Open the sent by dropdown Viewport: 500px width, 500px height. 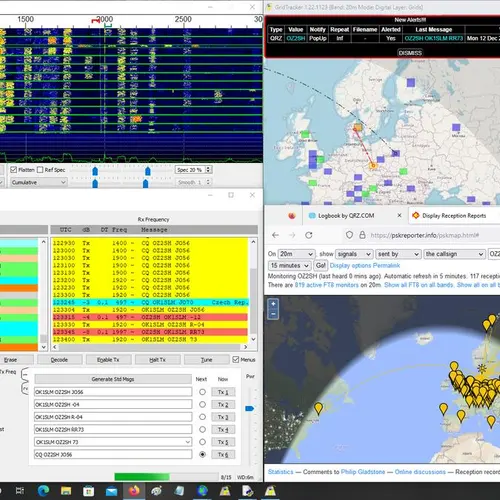point(398,254)
